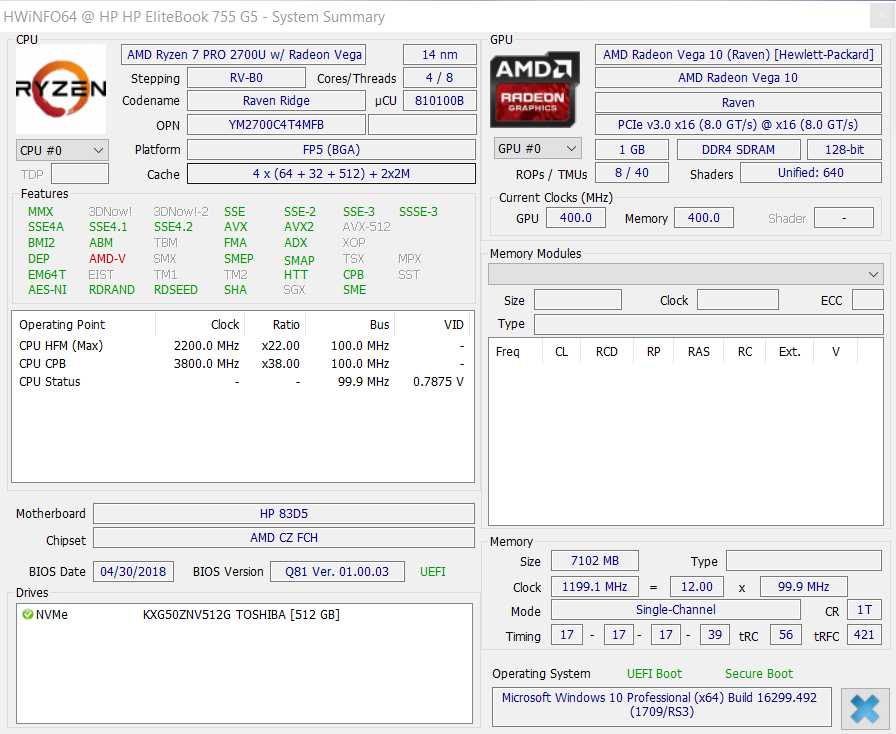Click the CR value 1T
The height and width of the screenshot is (734, 896).
pyautogui.click(x=865, y=610)
